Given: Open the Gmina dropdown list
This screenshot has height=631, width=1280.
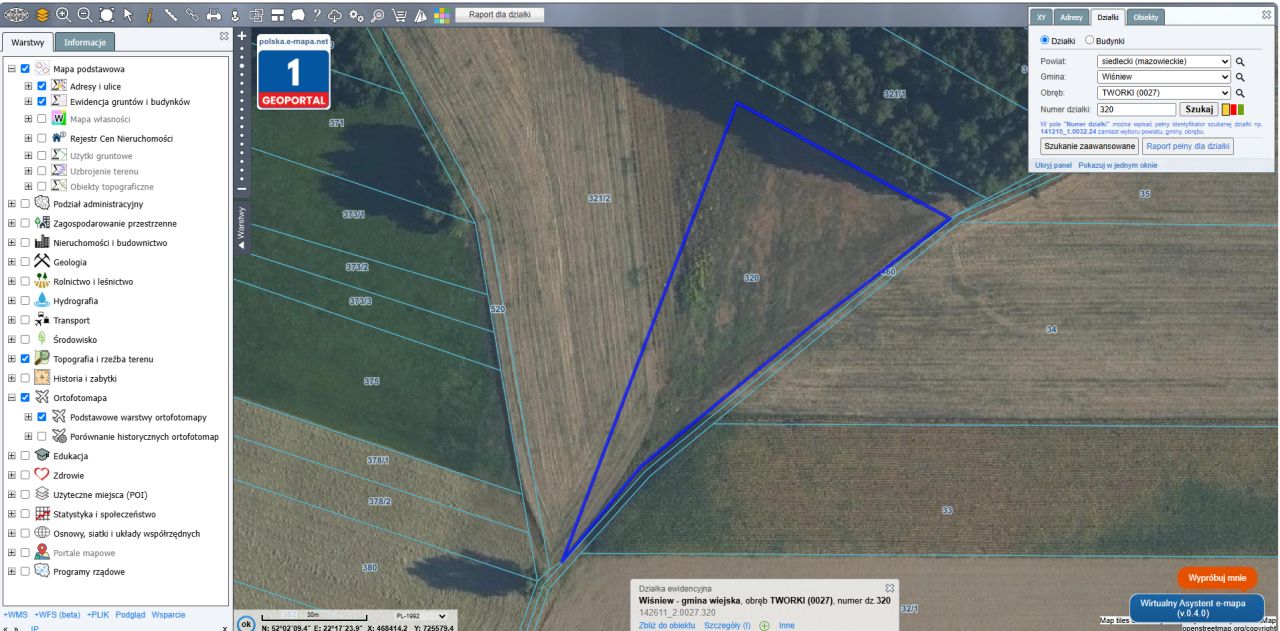Looking at the screenshot, I should pyautogui.click(x=1163, y=77).
